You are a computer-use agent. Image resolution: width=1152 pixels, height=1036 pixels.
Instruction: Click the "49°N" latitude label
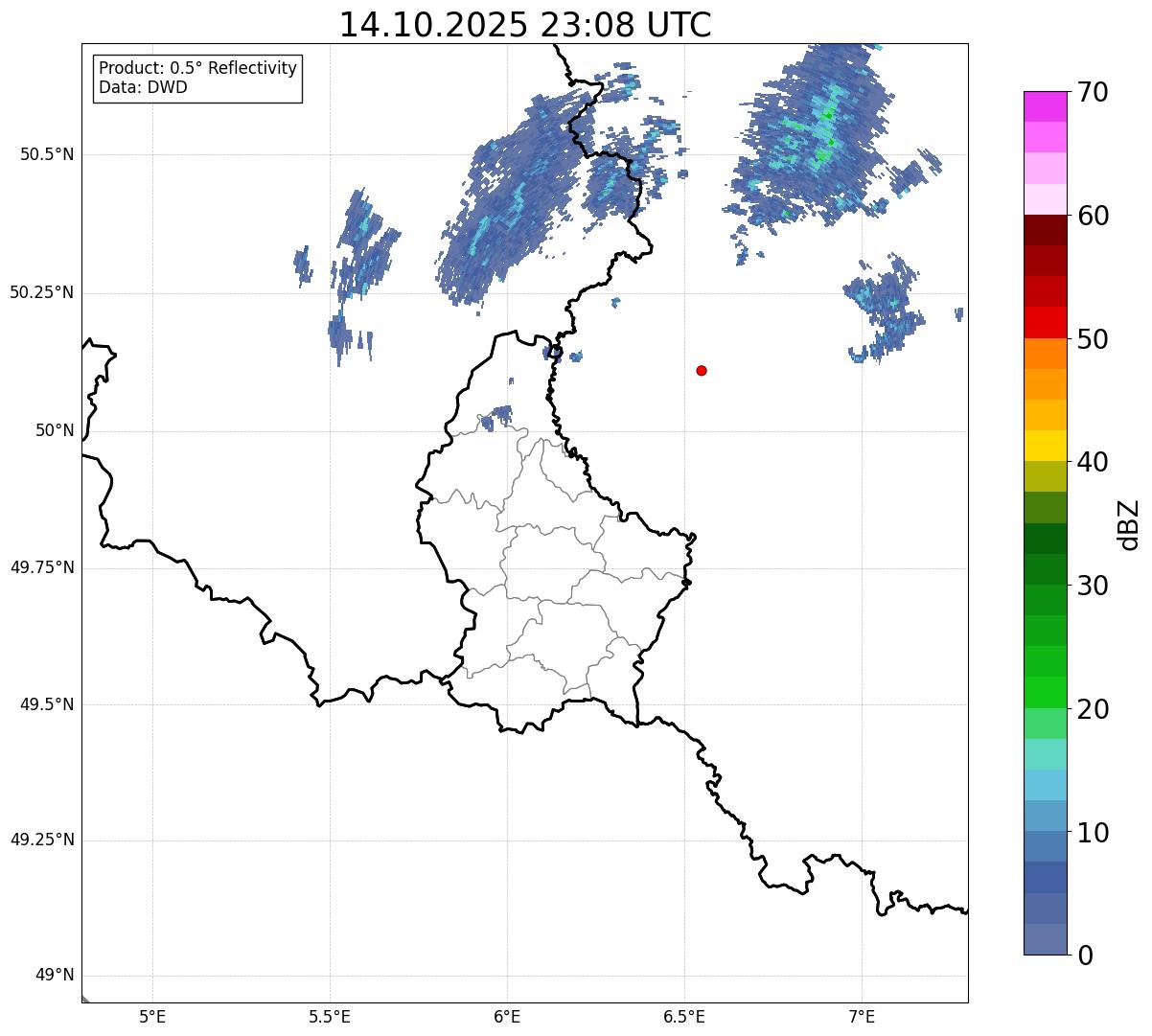pyautogui.click(x=55, y=976)
